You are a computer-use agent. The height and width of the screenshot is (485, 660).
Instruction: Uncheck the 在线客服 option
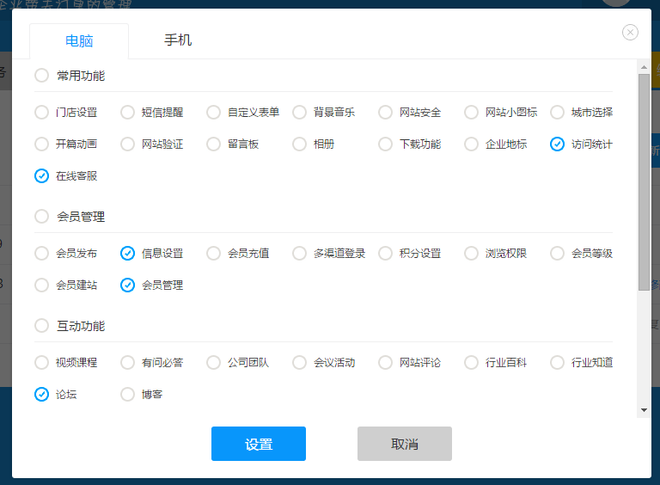click(41, 176)
